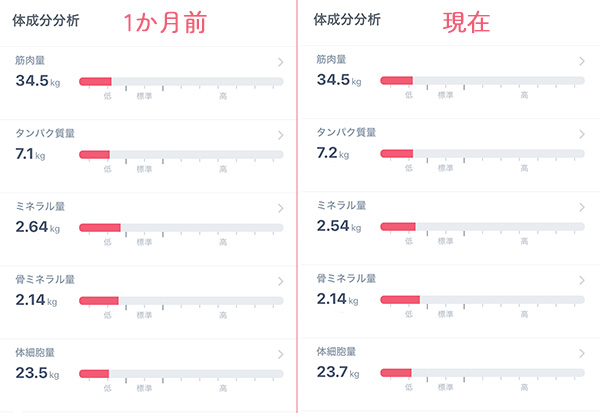Select the 2.54kg ミネラル量 value in 現在
Screen dimensions: 600x413
click(x=339, y=226)
